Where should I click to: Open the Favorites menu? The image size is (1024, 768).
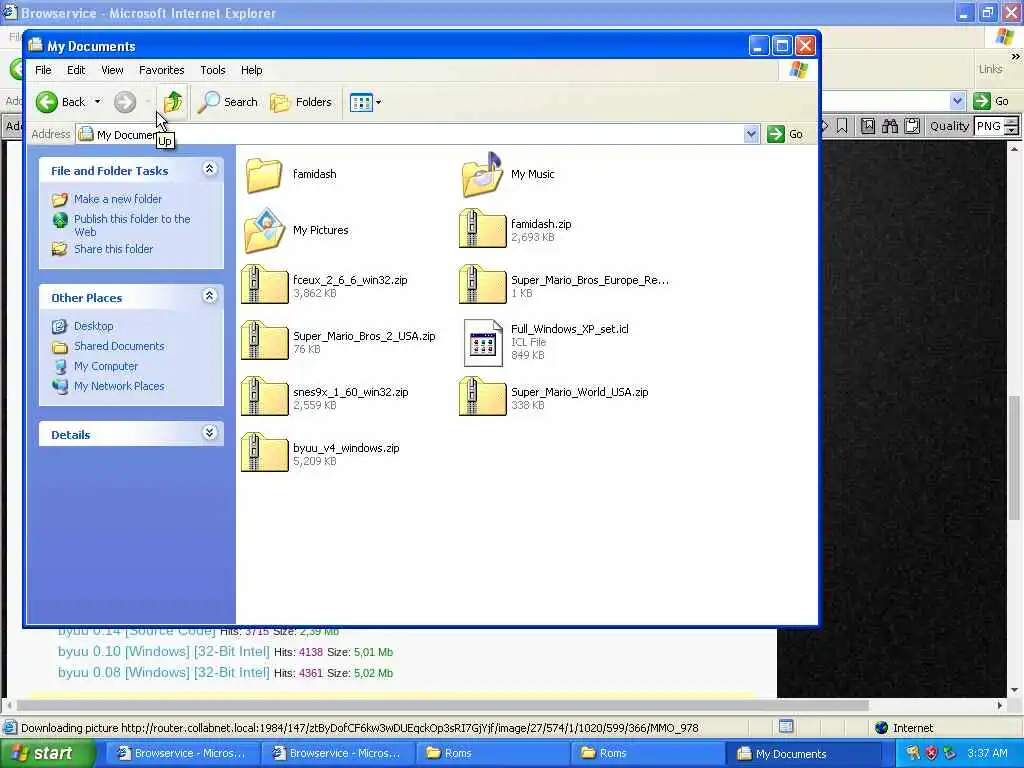tap(161, 70)
